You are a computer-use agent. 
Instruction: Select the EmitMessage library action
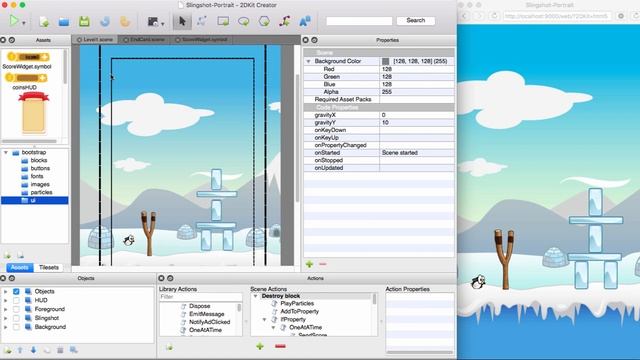click(207, 314)
